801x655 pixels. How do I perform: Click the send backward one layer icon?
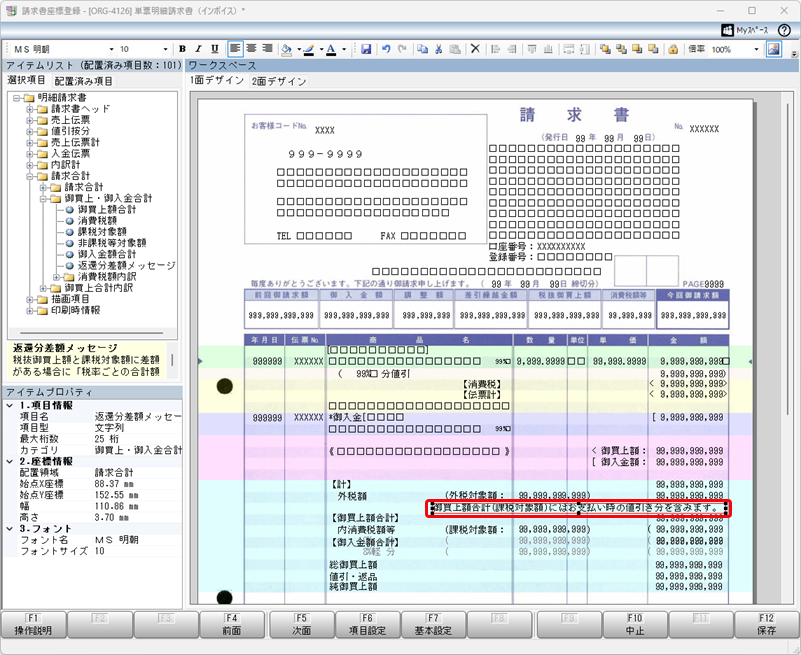pyautogui.click(x=653, y=49)
